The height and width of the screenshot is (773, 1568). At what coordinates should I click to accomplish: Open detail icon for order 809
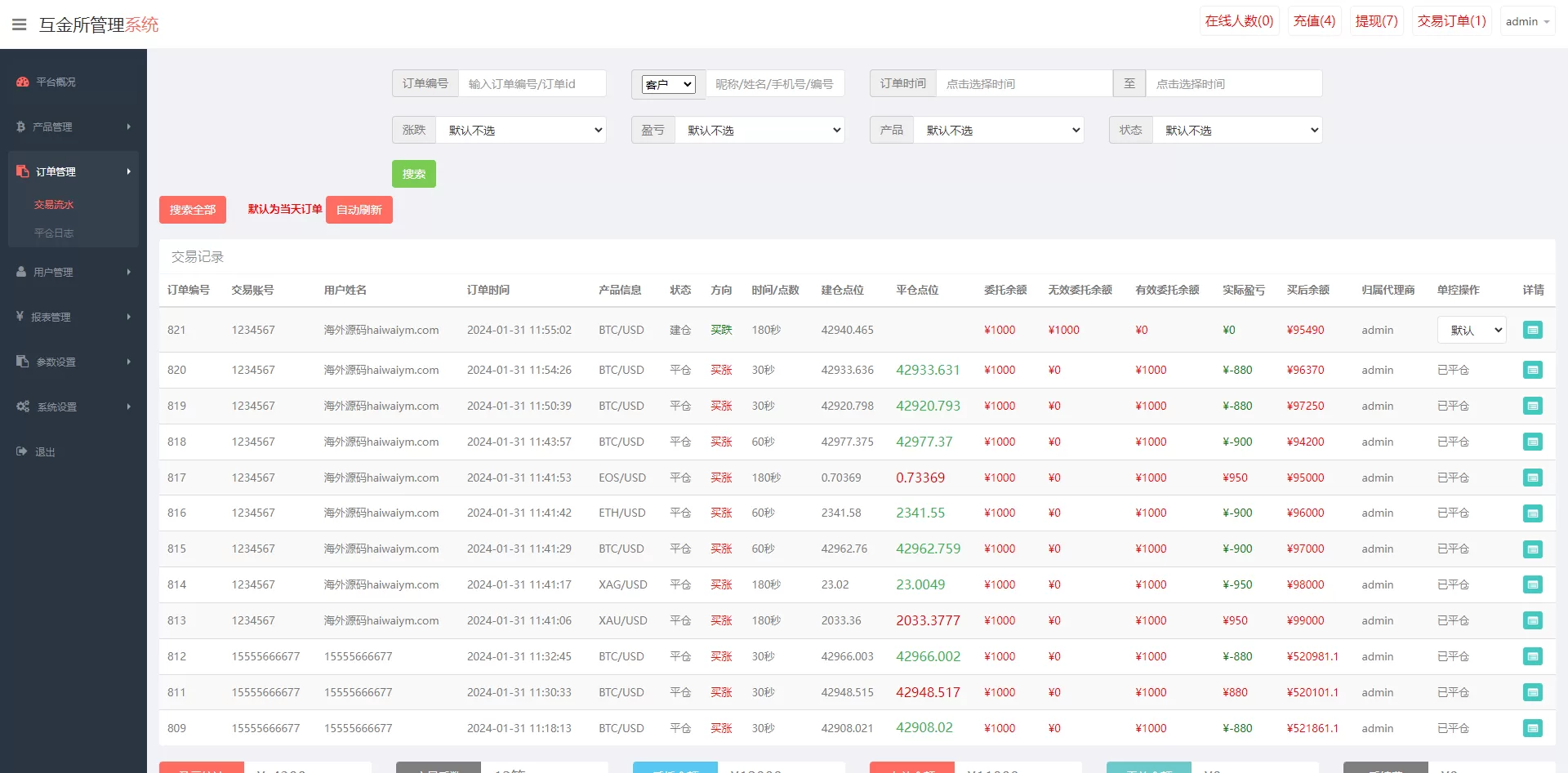click(x=1532, y=728)
